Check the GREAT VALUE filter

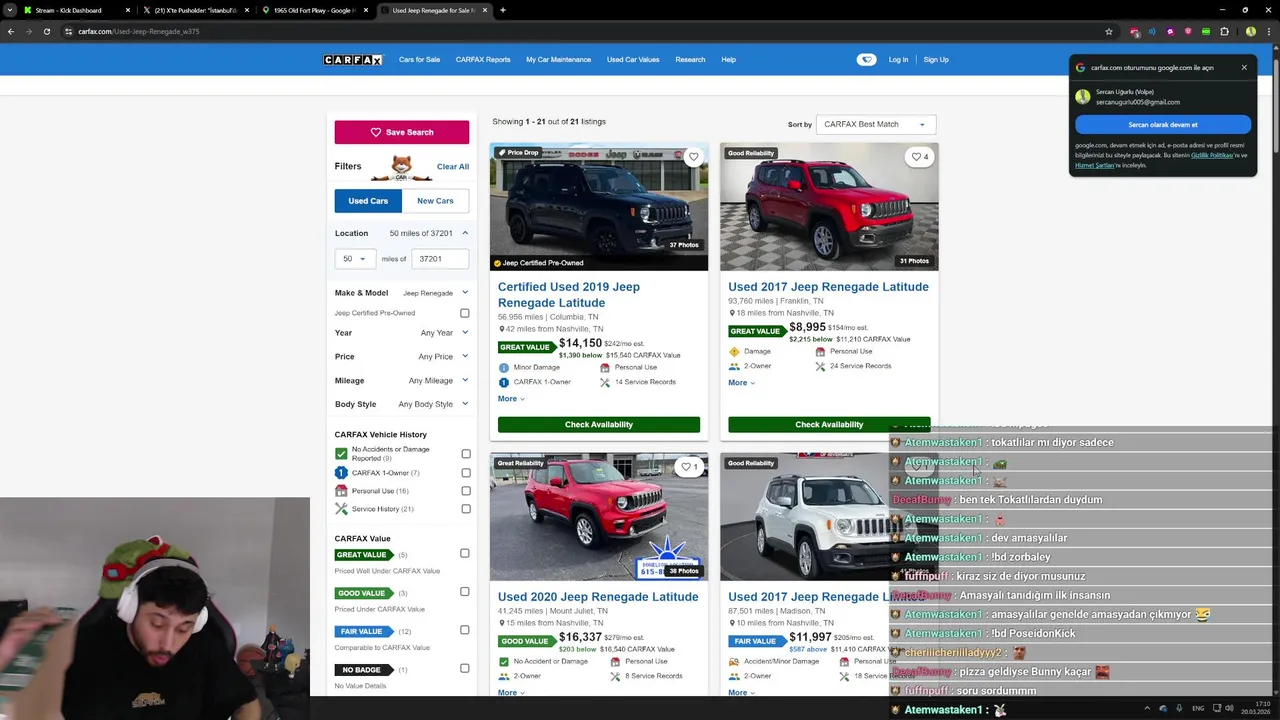[465, 553]
